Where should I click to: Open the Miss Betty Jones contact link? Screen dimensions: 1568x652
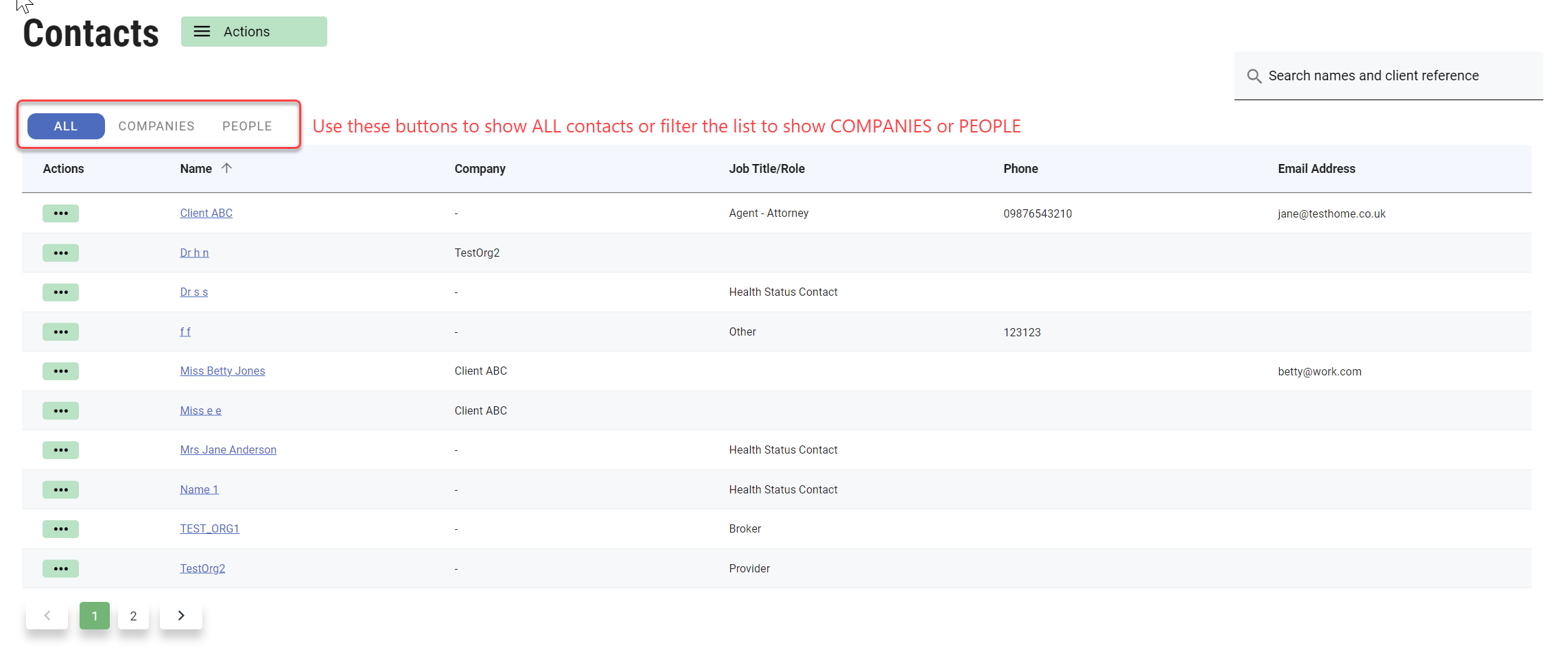click(x=222, y=371)
